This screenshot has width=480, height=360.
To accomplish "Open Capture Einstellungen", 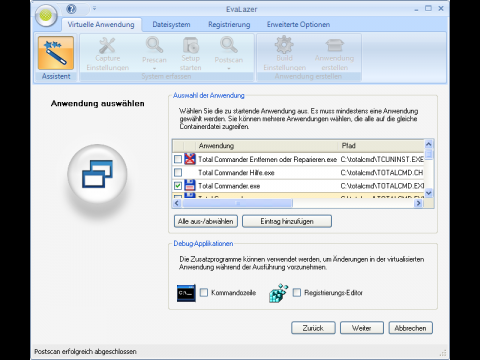I will click(107, 54).
